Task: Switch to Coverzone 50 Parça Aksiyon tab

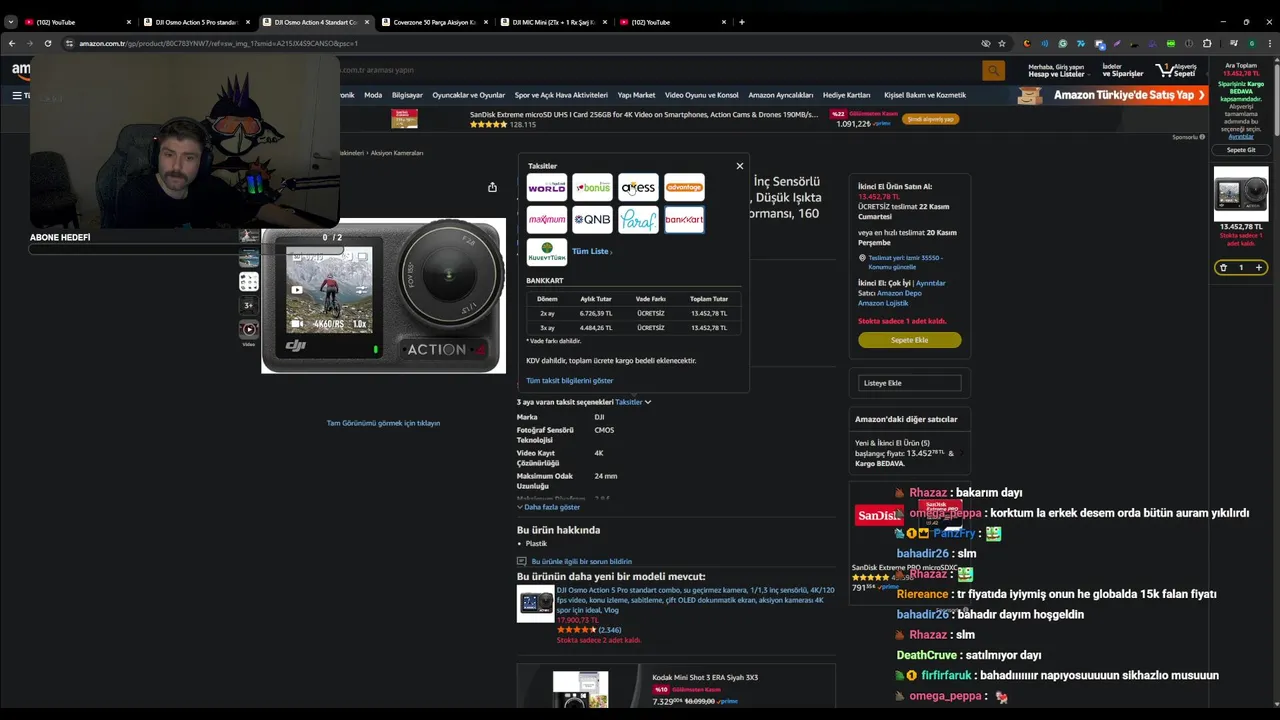Action: point(433,22)
